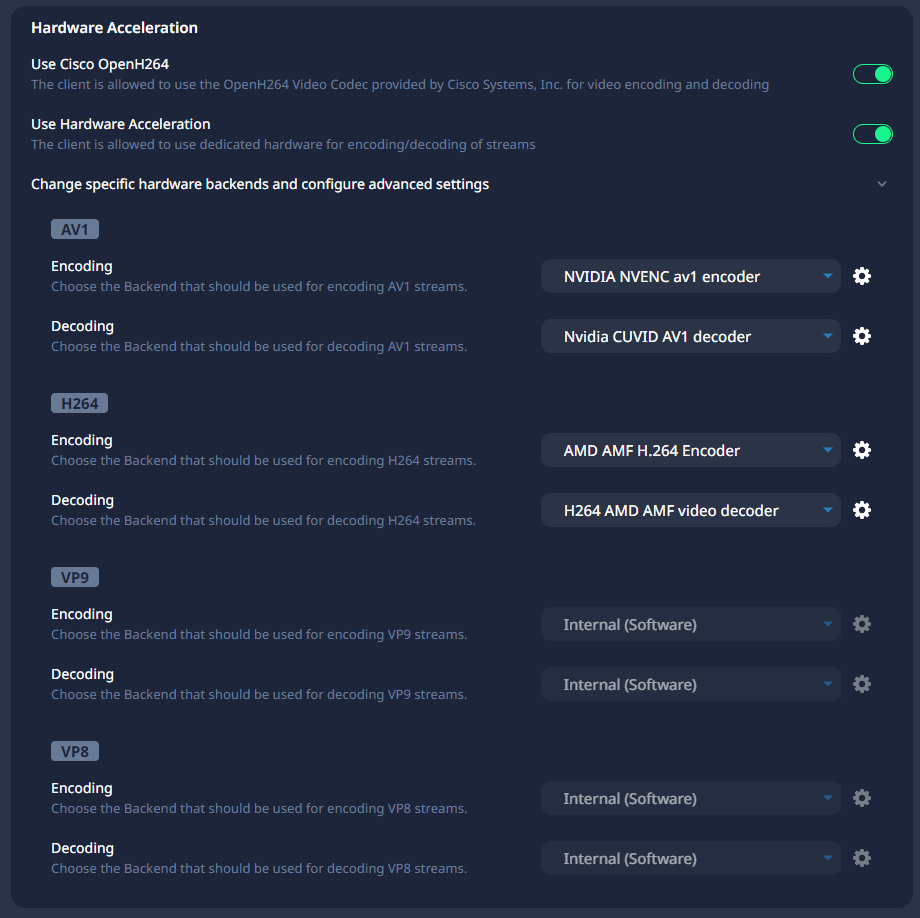Image resolution: width=920 pixels, height=918 pixels.
Task: Open VP9 encoding Internal (Software) dropdown
Action: 690,624
